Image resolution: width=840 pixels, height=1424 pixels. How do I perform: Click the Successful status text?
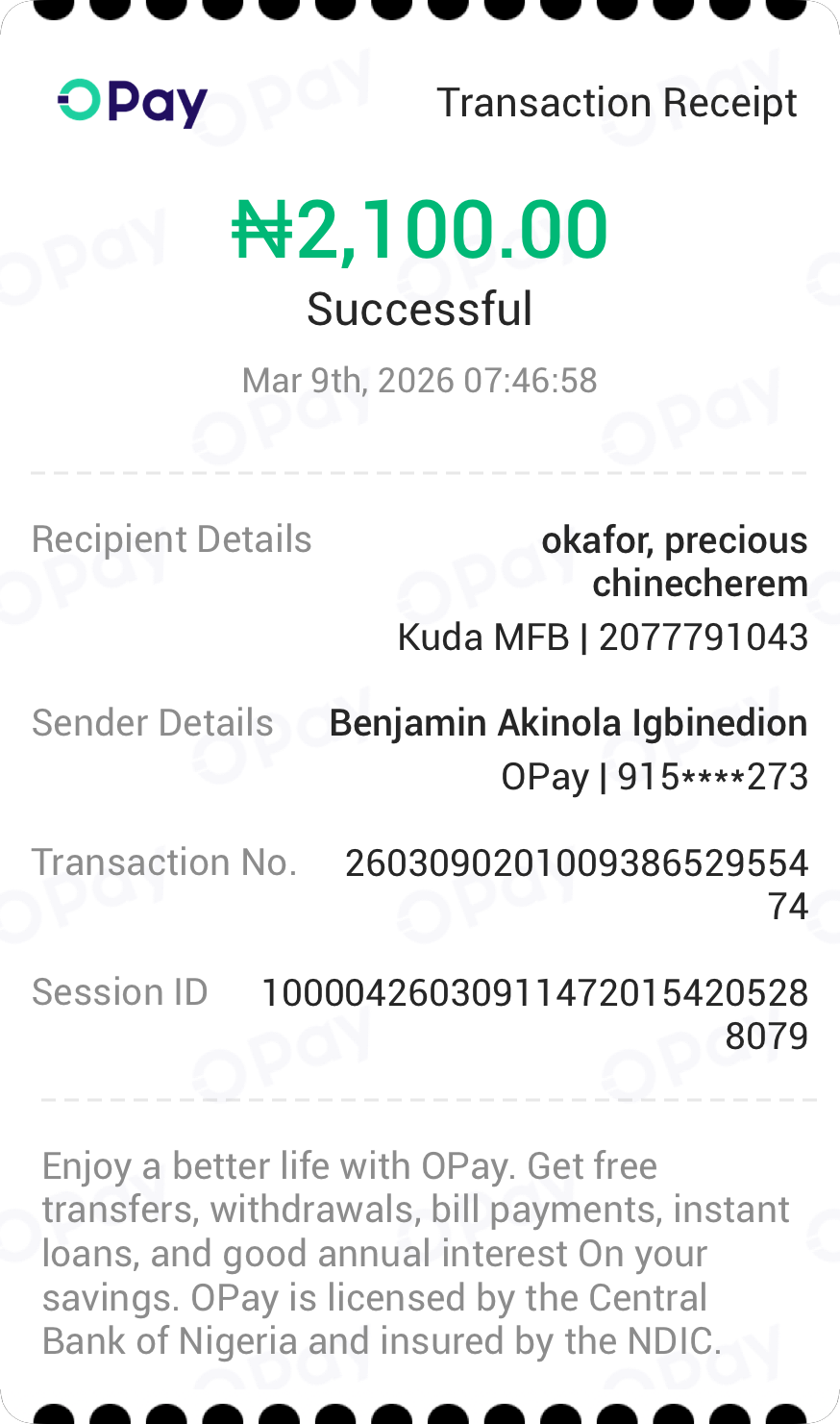point(420,310)
